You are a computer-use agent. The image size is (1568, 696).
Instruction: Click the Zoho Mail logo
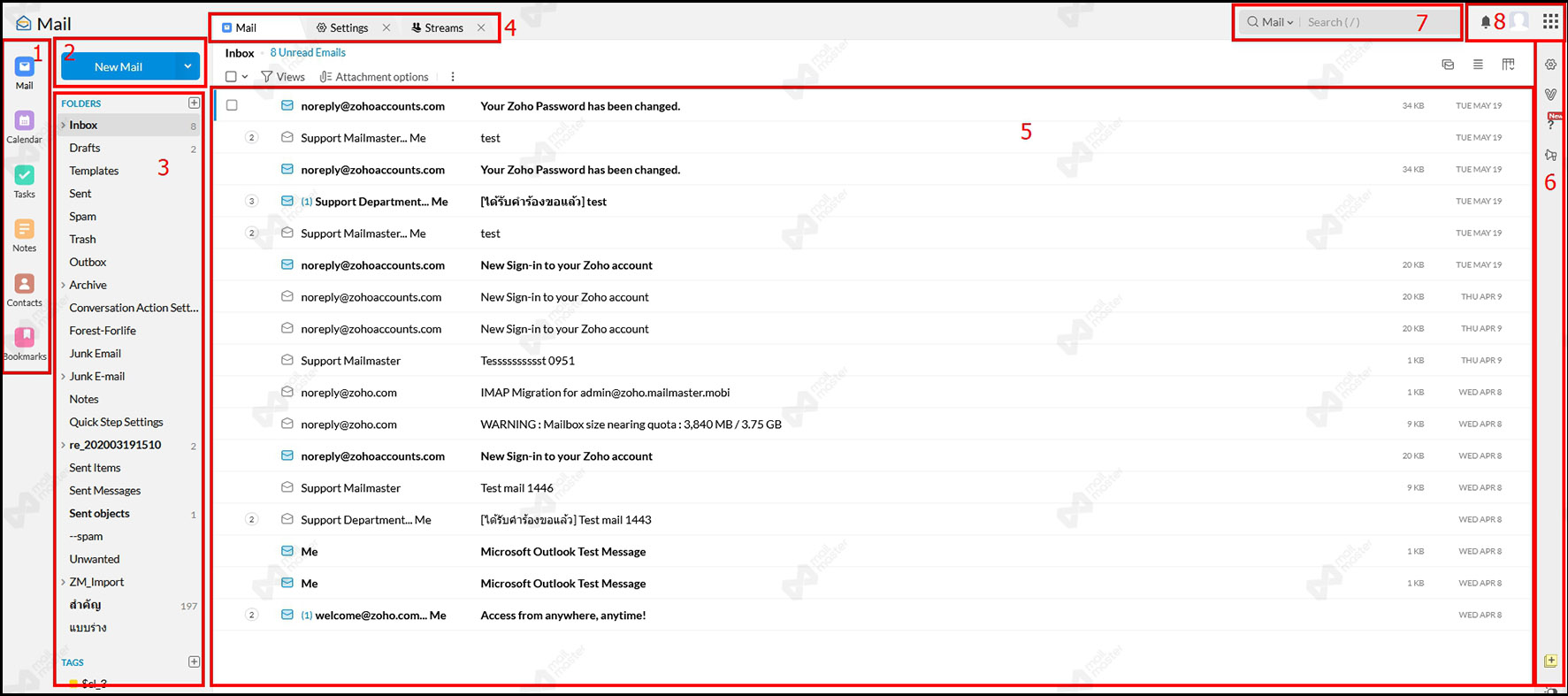[x=42, y=23]
